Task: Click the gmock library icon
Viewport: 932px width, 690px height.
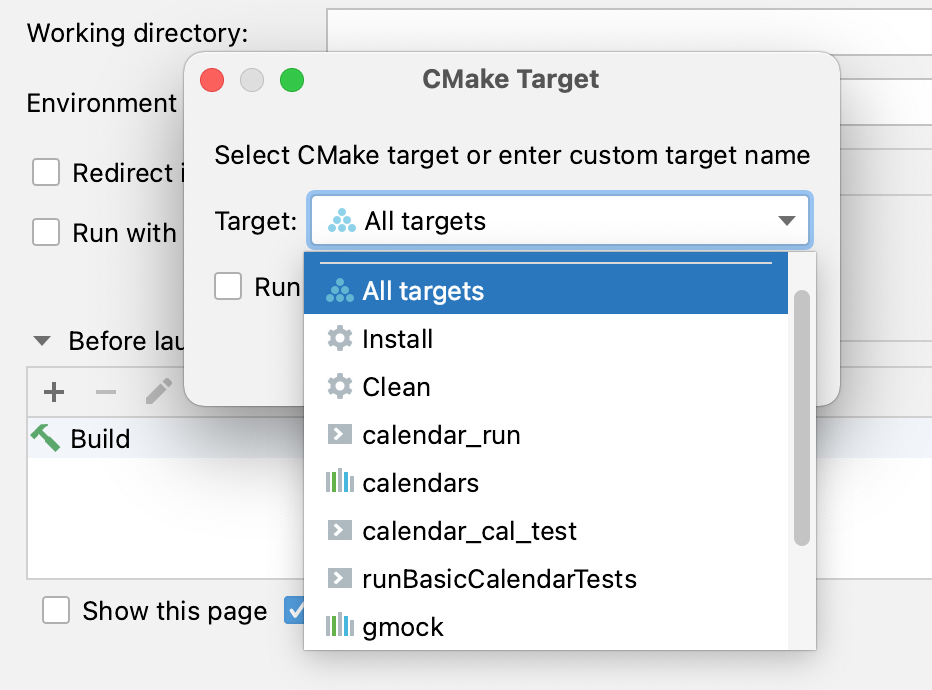Action: pyautogui.click(x=340, y=626)
